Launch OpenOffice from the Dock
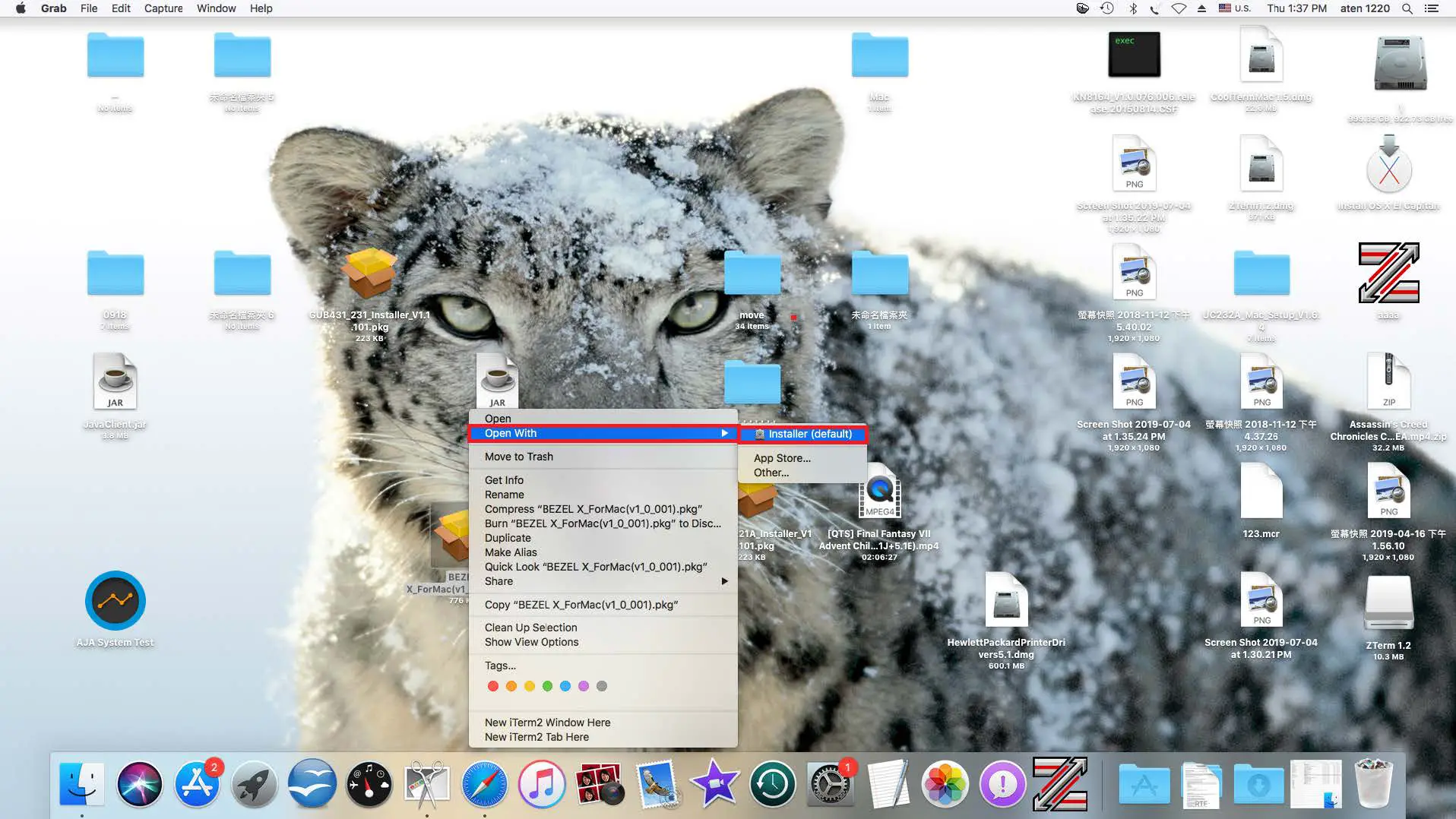 pyautogui.click(x=312, y=784)
